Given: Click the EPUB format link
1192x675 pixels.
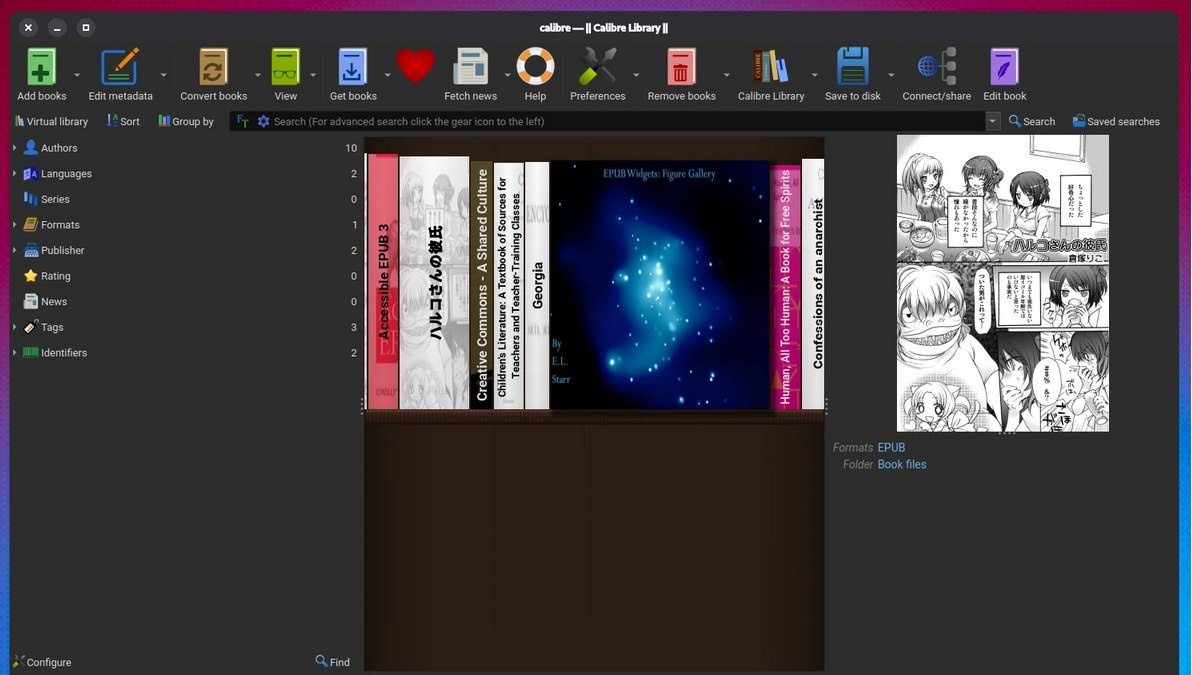Looking at the screenshot, I should click(x=891, y=448).
